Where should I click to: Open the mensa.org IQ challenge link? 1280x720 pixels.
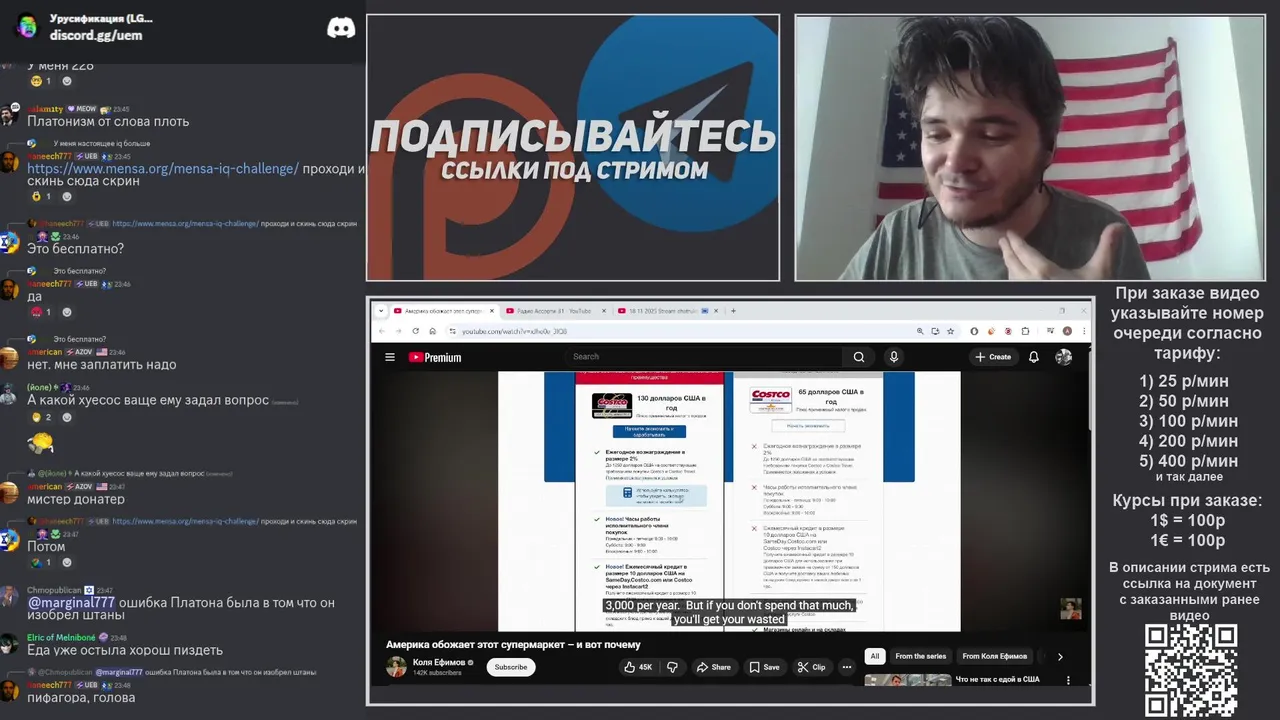pos(163,168)
